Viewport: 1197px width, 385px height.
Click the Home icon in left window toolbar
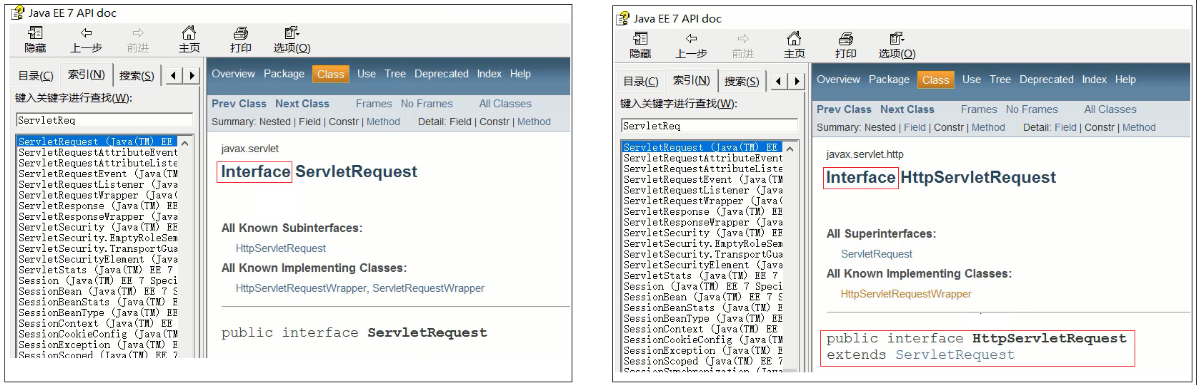tap(189, 33)
